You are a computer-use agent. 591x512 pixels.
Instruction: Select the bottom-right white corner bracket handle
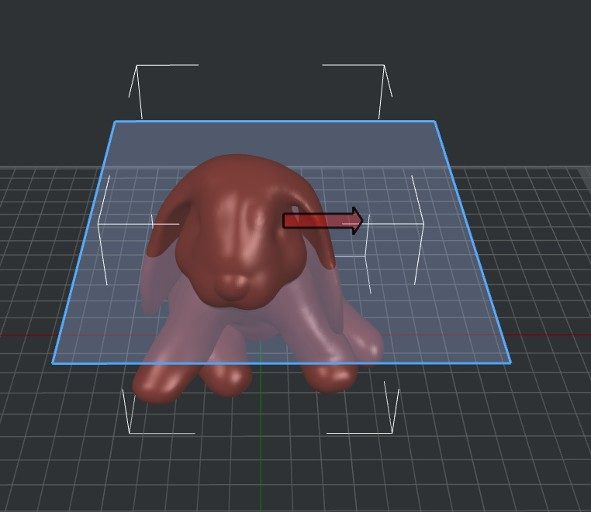point(363,408)
